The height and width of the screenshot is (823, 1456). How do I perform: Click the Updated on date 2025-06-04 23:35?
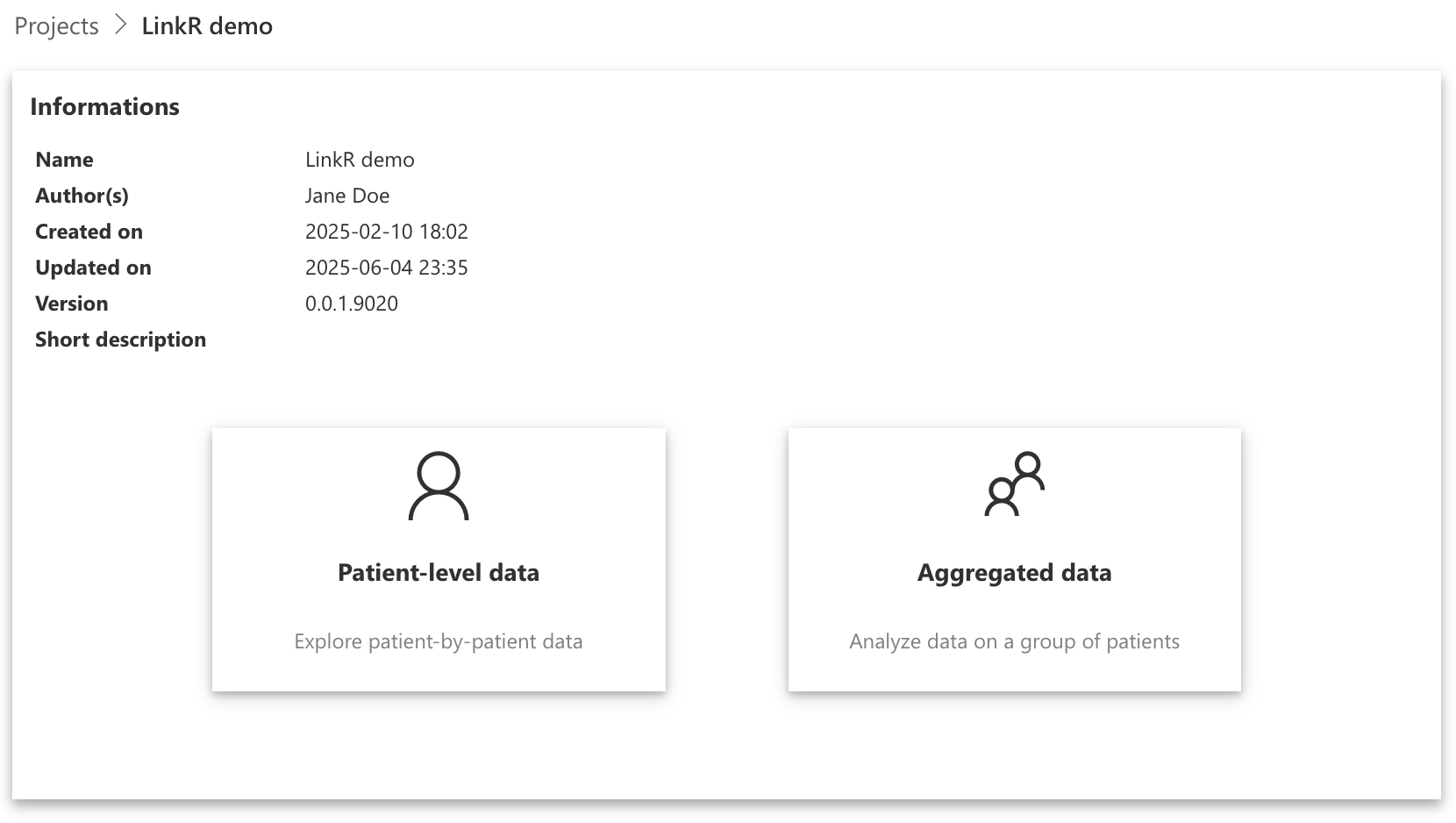387,268
